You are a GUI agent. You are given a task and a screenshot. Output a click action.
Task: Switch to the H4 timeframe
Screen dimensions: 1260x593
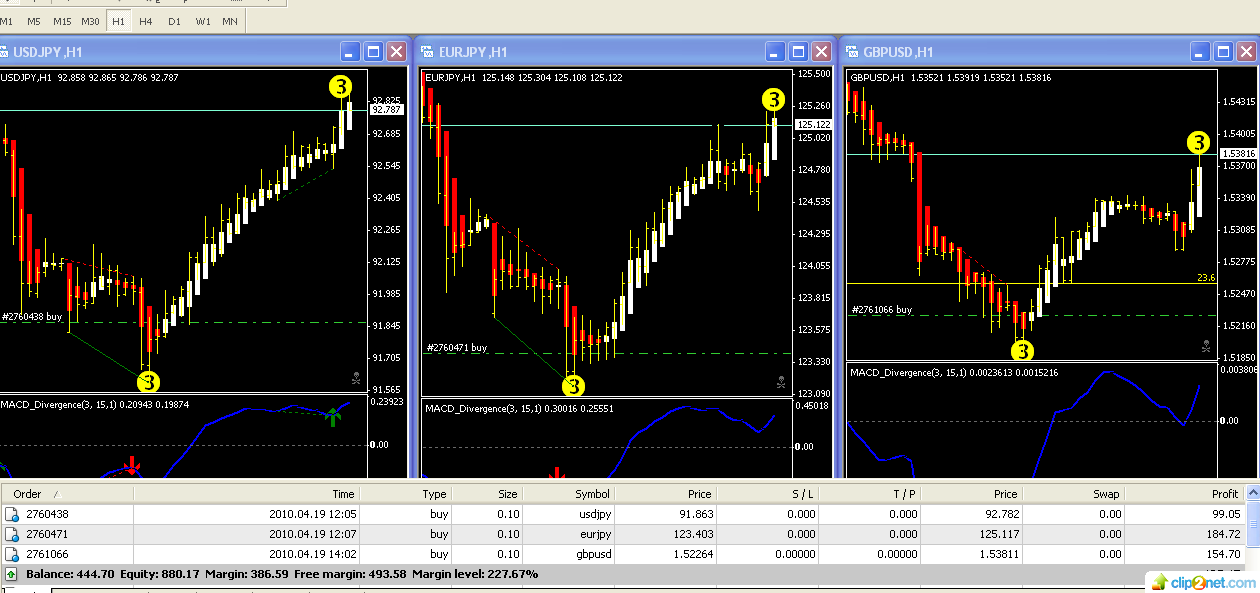pos(146,21)
